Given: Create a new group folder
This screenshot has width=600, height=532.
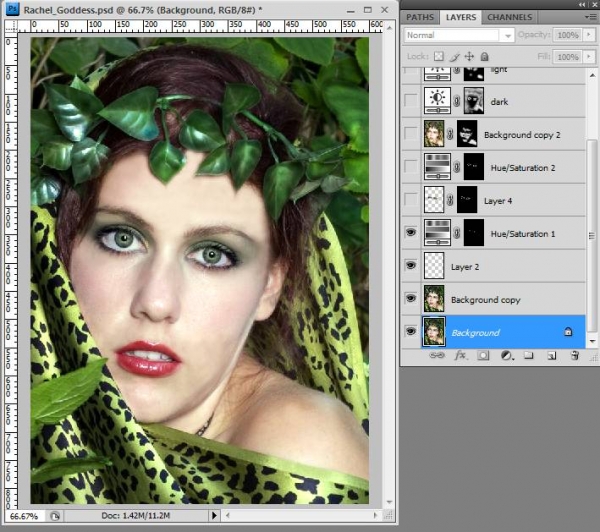Looking at the screenshot, I should [529, 356].
